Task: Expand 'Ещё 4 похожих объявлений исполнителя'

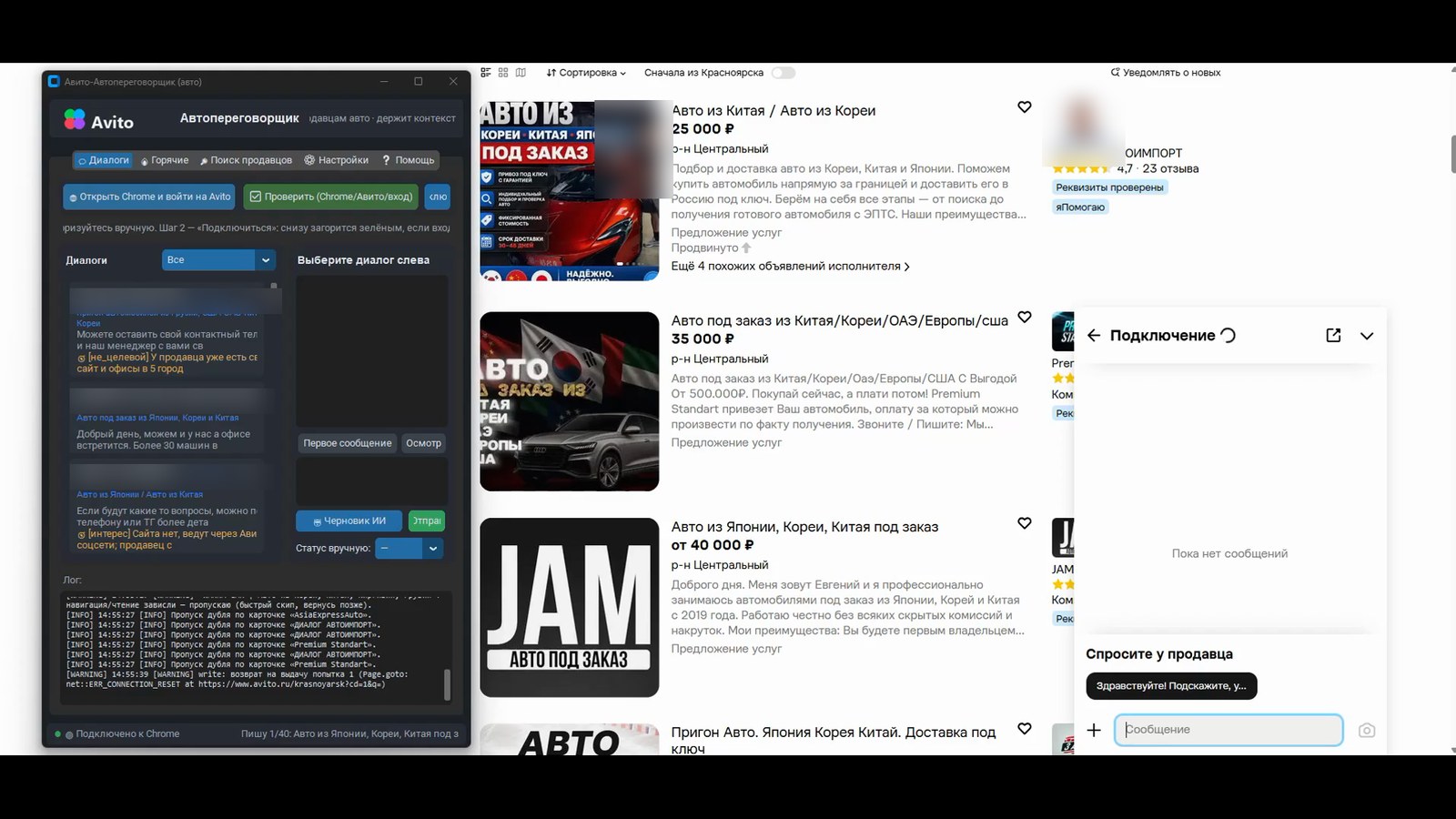Action: pyautogui.click(x=790, y=267)
